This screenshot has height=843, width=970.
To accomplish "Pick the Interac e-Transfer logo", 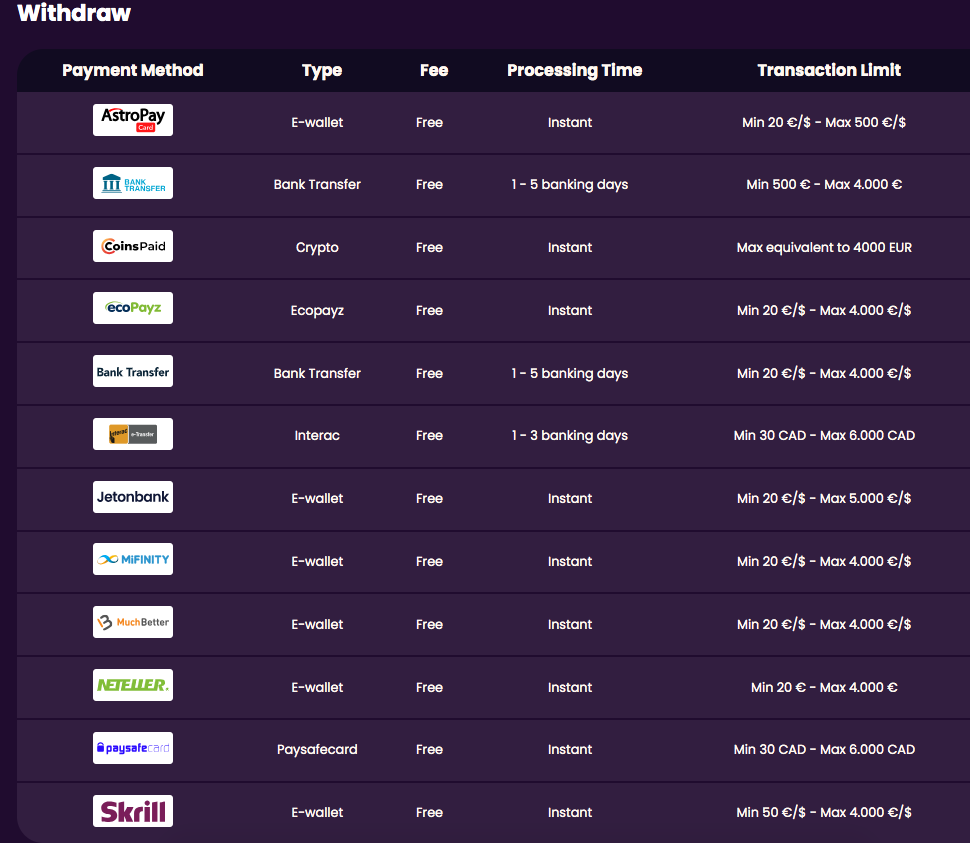I will [133, 435].
